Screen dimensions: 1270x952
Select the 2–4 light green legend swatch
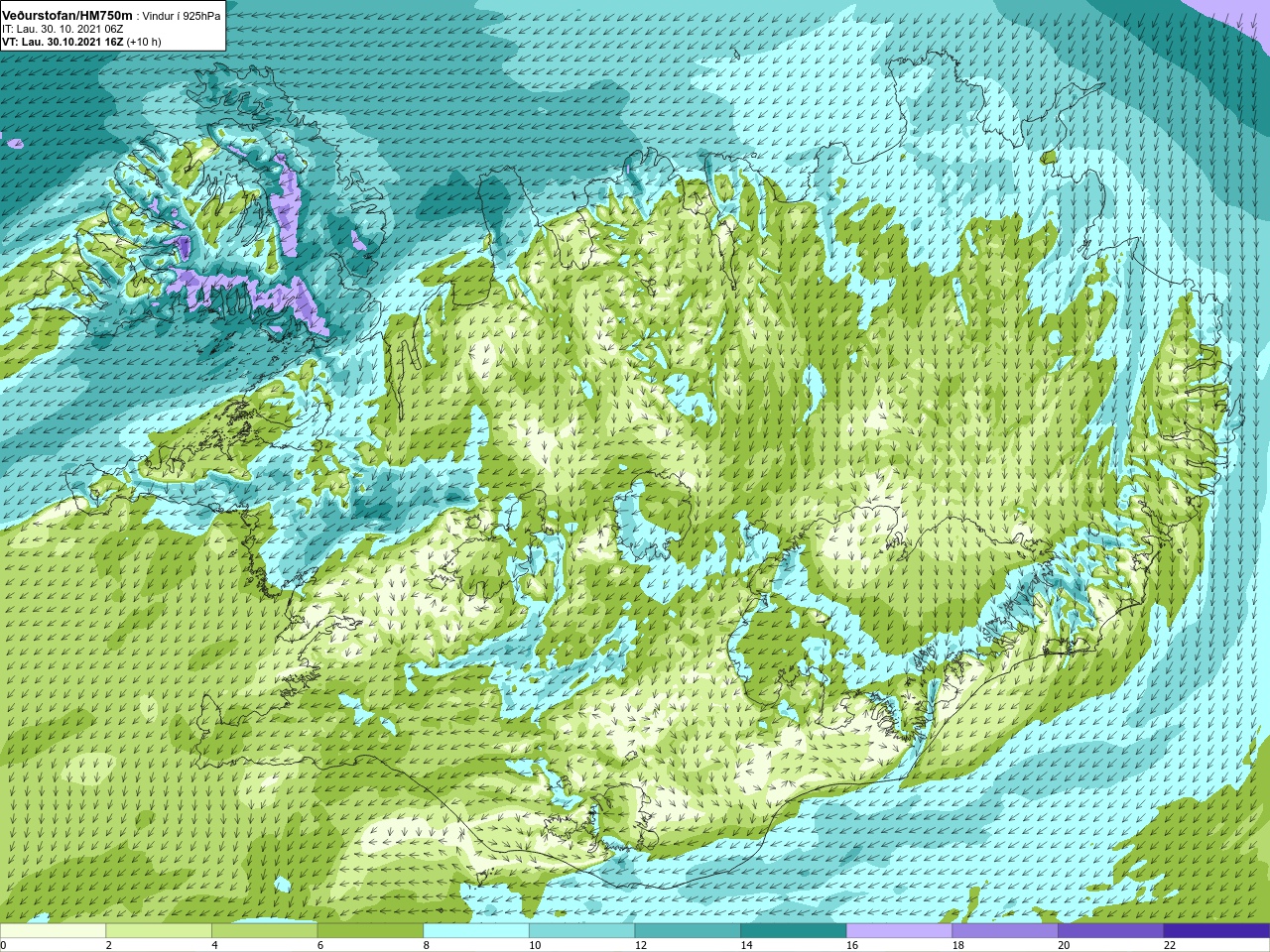pyautogui.click(x=159, y=931)
